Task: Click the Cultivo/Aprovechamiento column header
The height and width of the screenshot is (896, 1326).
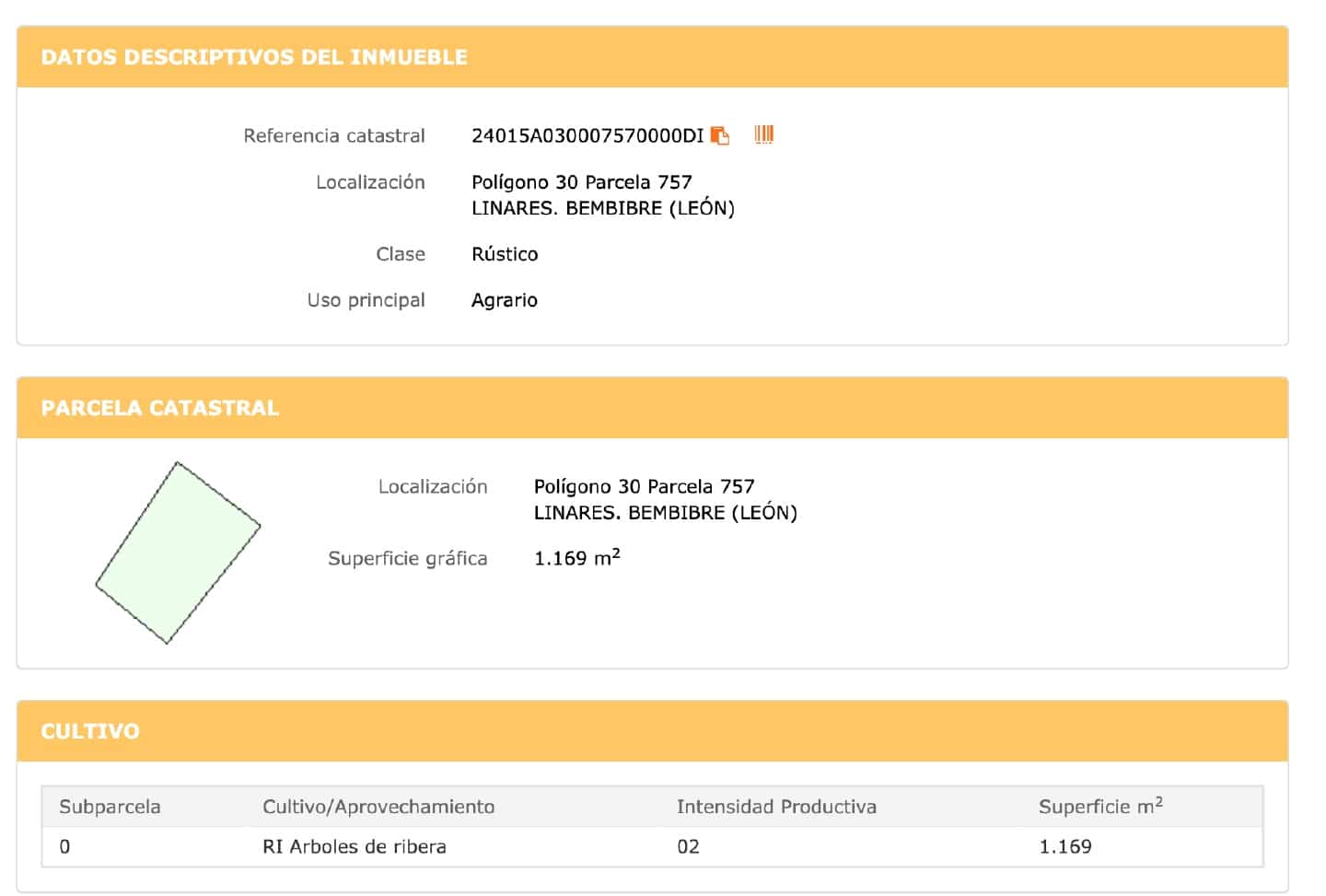Action: click(378, 807)
